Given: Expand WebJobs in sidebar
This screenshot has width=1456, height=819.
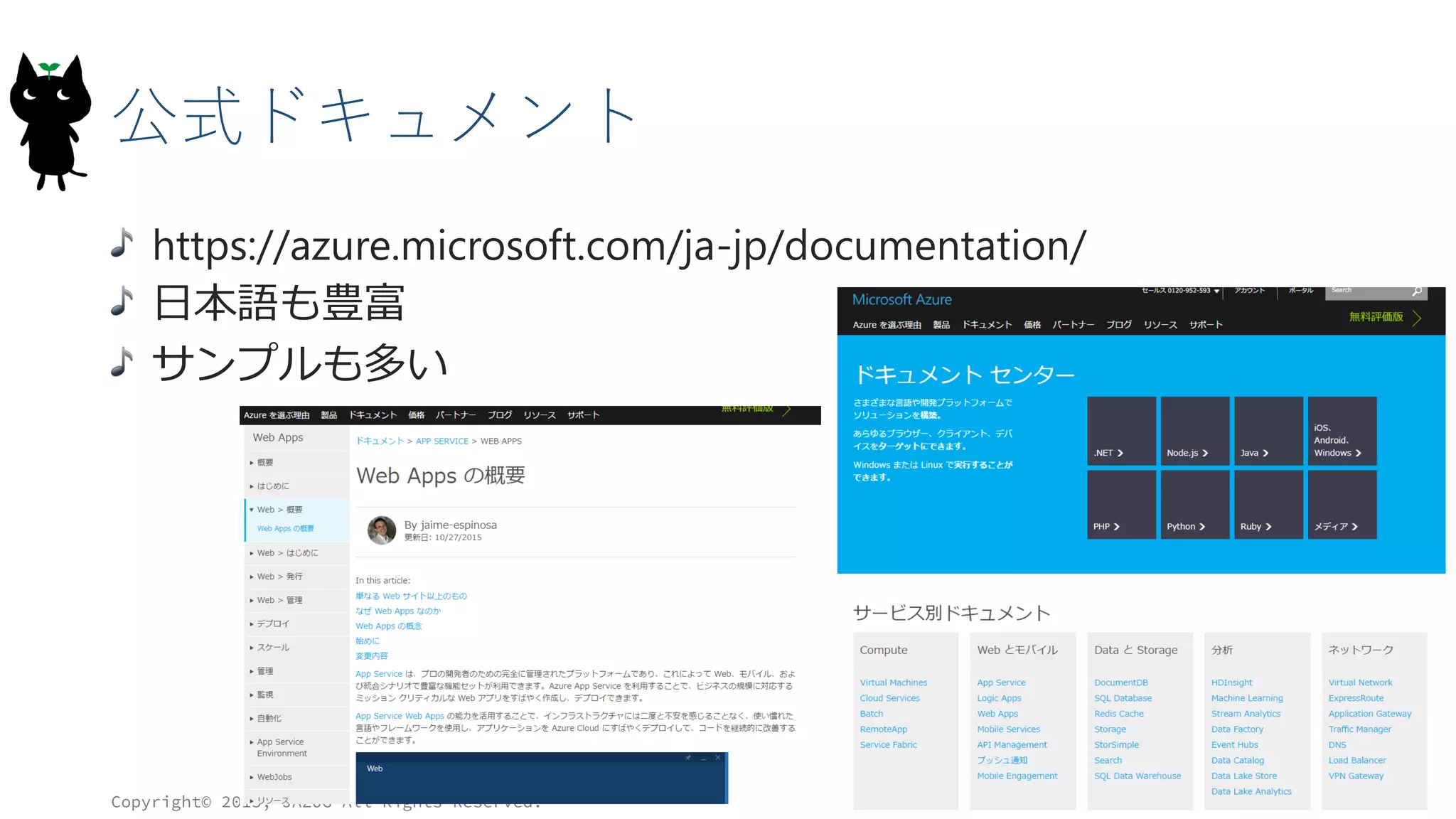Looking at the screenshot, I should 296,778.
